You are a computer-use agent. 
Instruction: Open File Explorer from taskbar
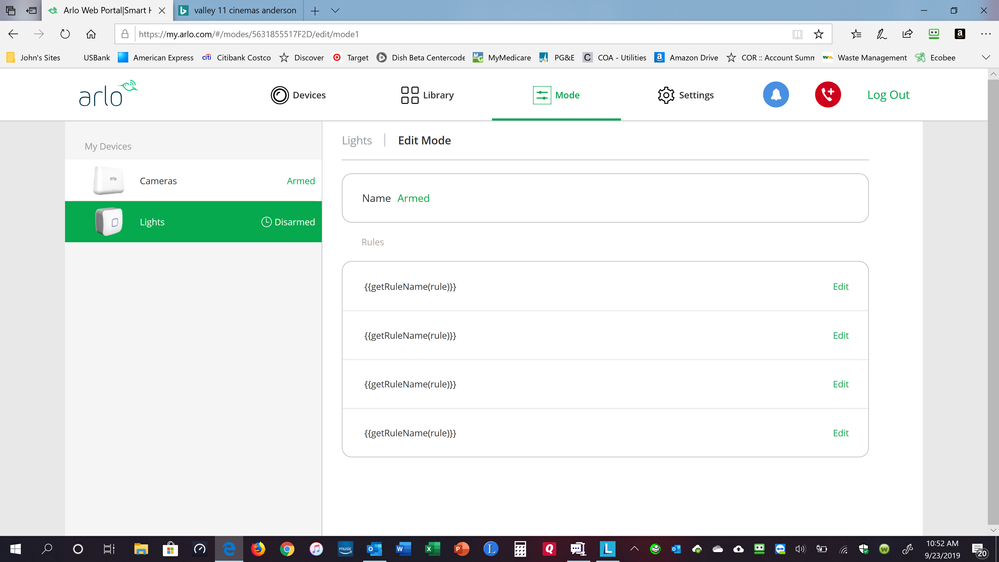coord(141,549)
